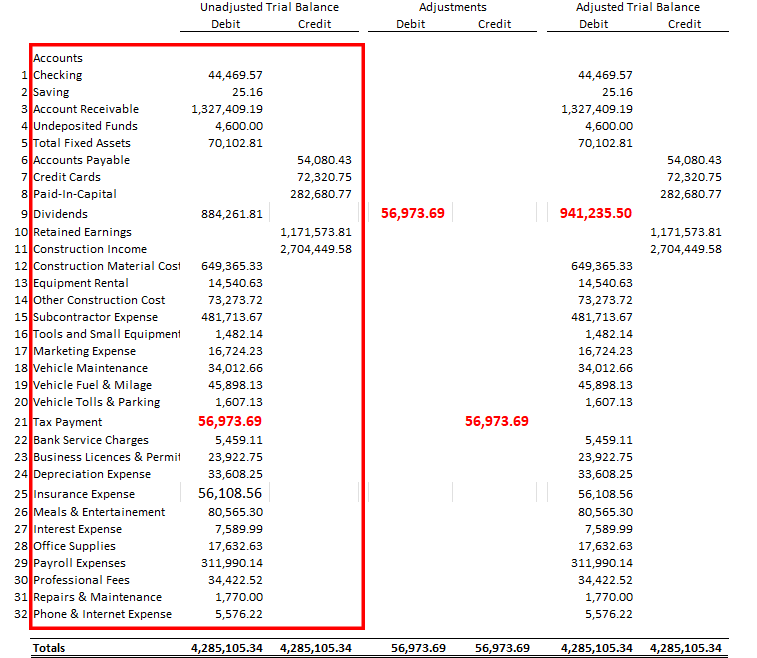Select the Unadjusted Trial Balance header

click(269, 7)
